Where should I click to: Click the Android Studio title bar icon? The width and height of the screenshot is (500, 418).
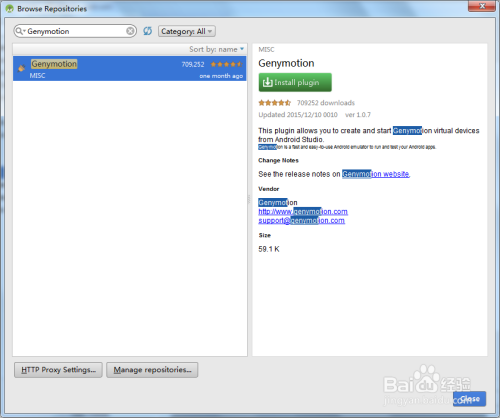click(9, 8)
